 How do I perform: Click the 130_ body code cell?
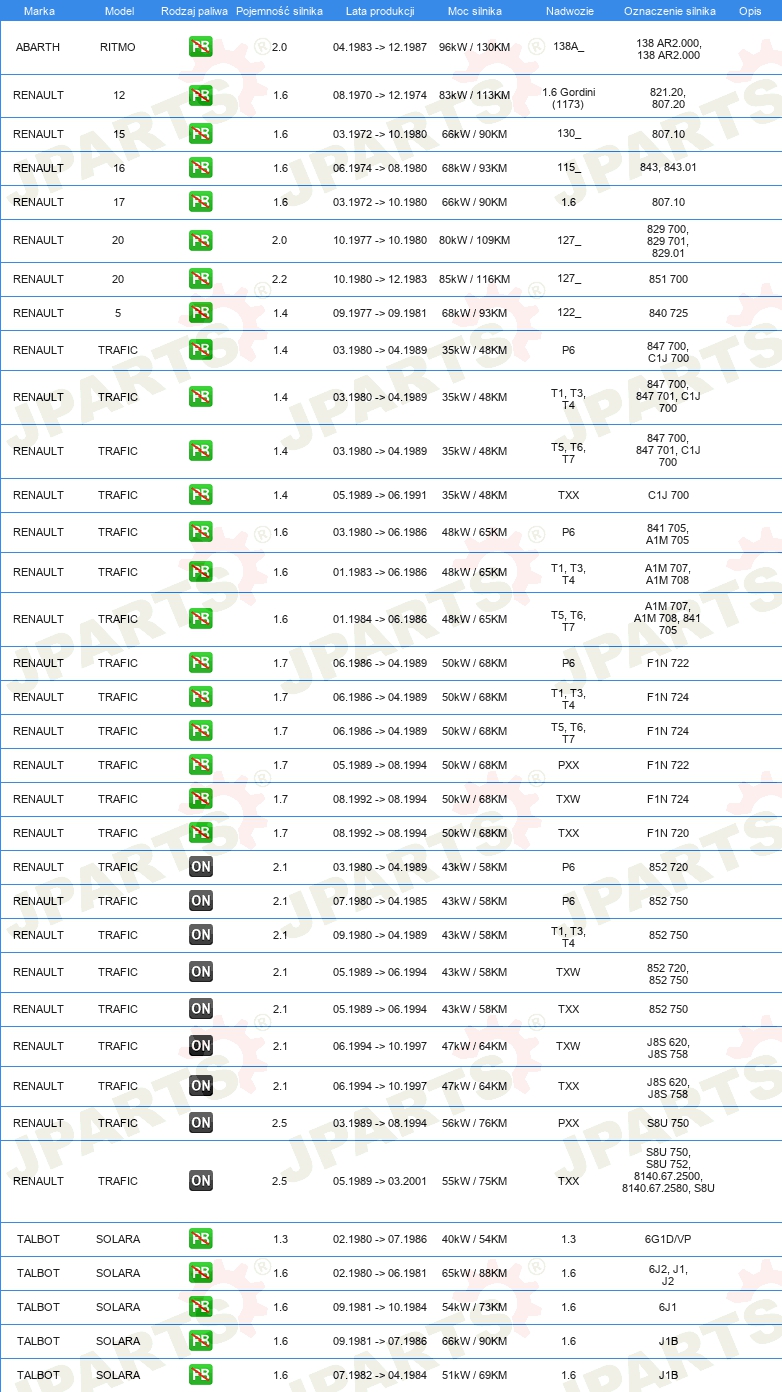[568, 134]
